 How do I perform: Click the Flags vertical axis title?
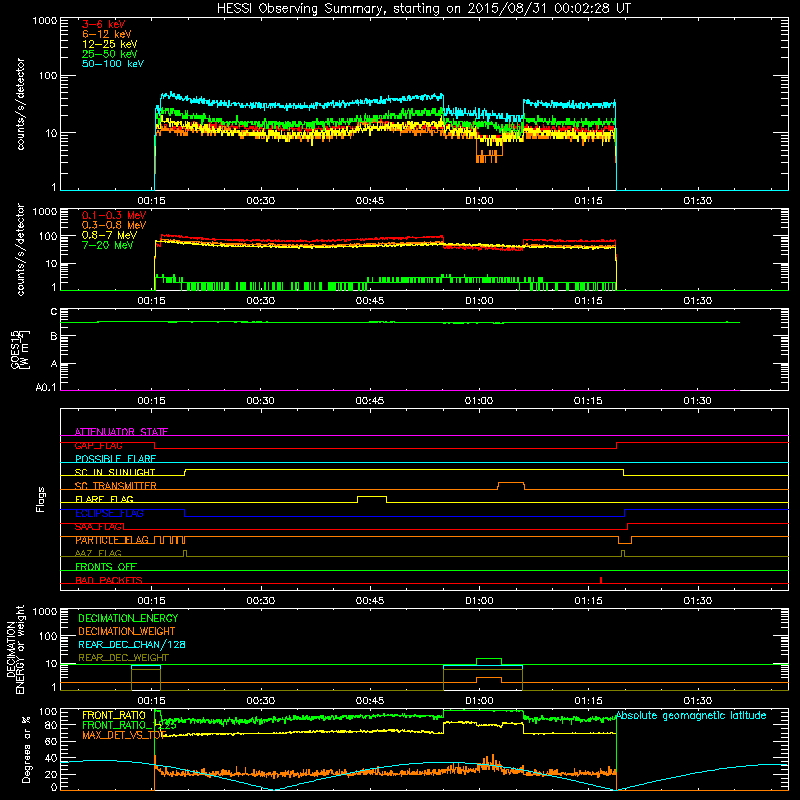pyautogui.click(x=40, y=499)
